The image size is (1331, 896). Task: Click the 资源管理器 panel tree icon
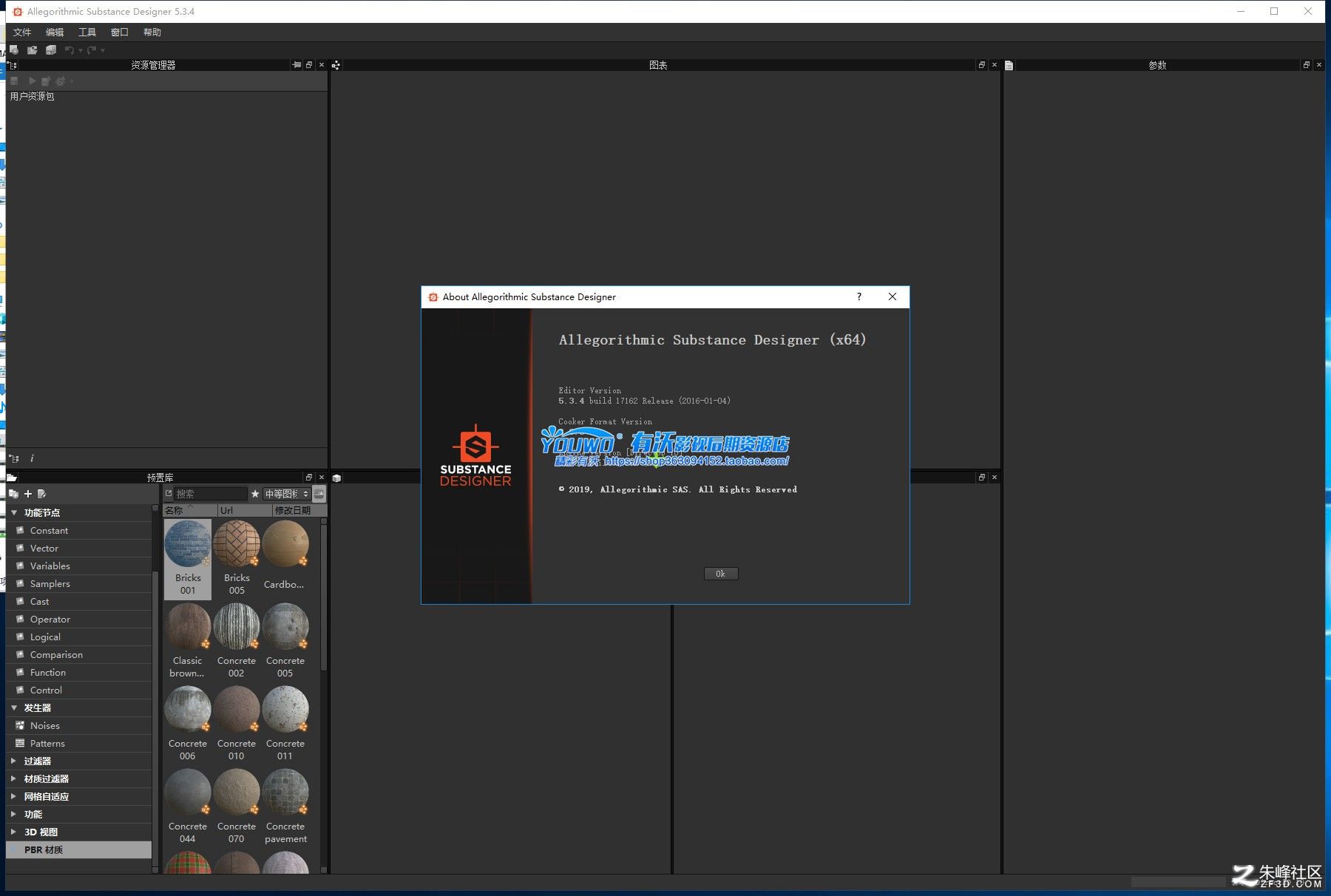(x=13, y=65)
